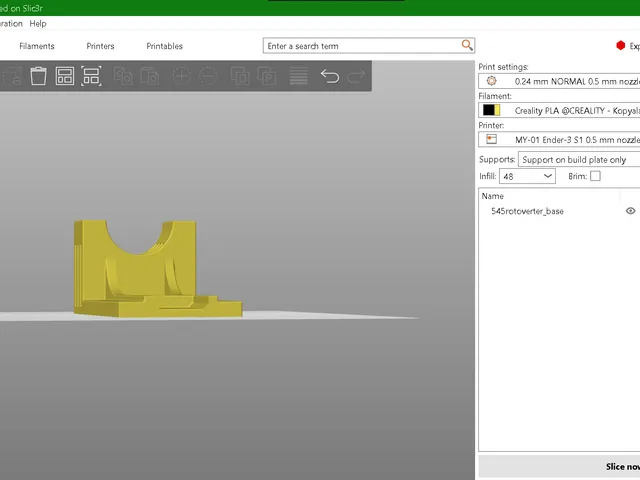Click the print settings gear icon

coord(491,81)
